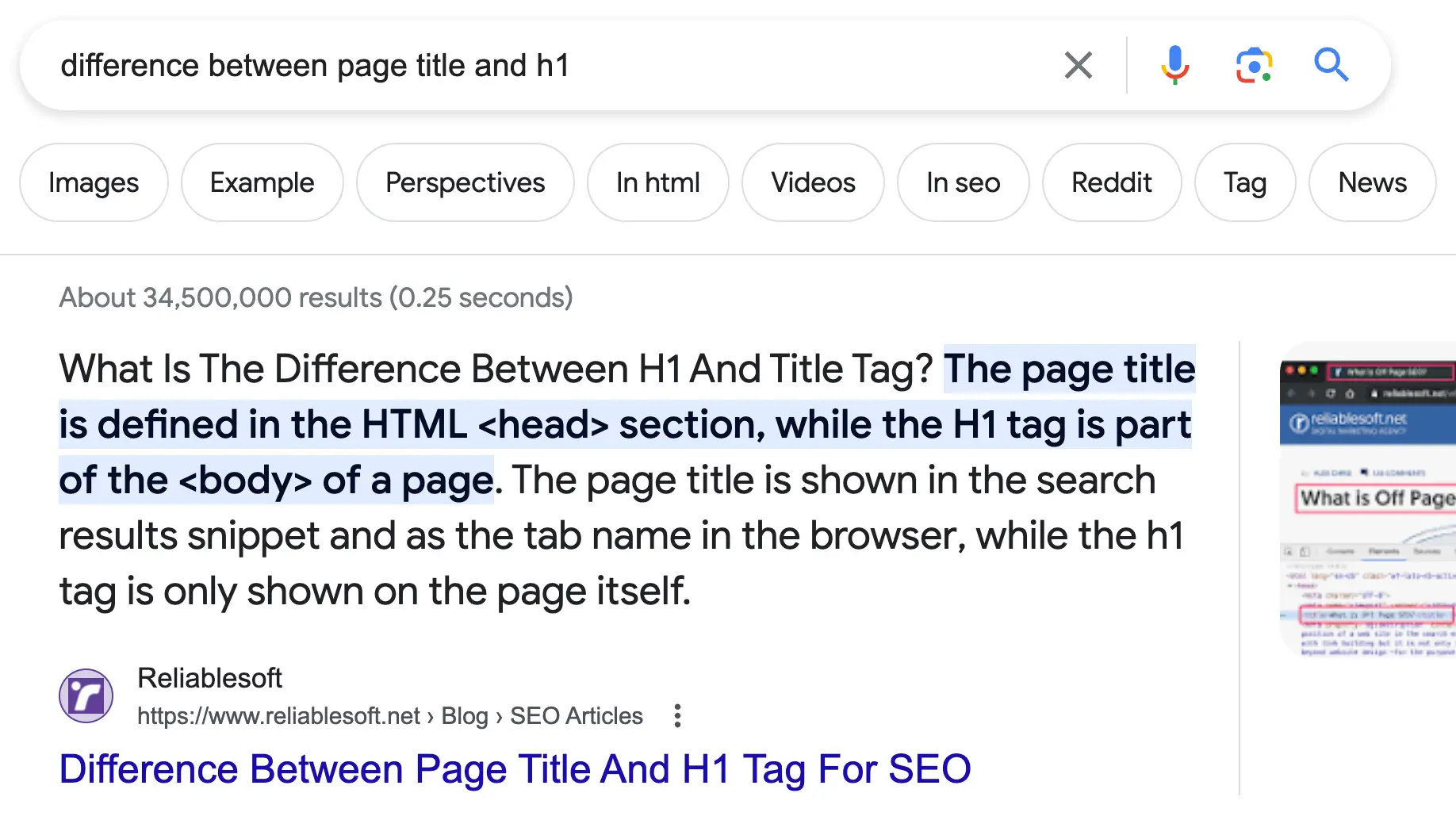Clear the search query with X icon

1078,65
